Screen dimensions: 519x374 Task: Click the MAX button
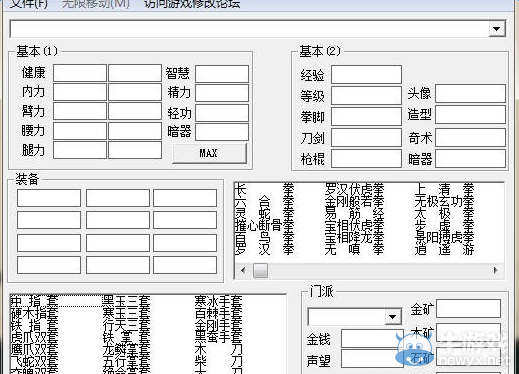pyautogui.click(x=209, y=153)
